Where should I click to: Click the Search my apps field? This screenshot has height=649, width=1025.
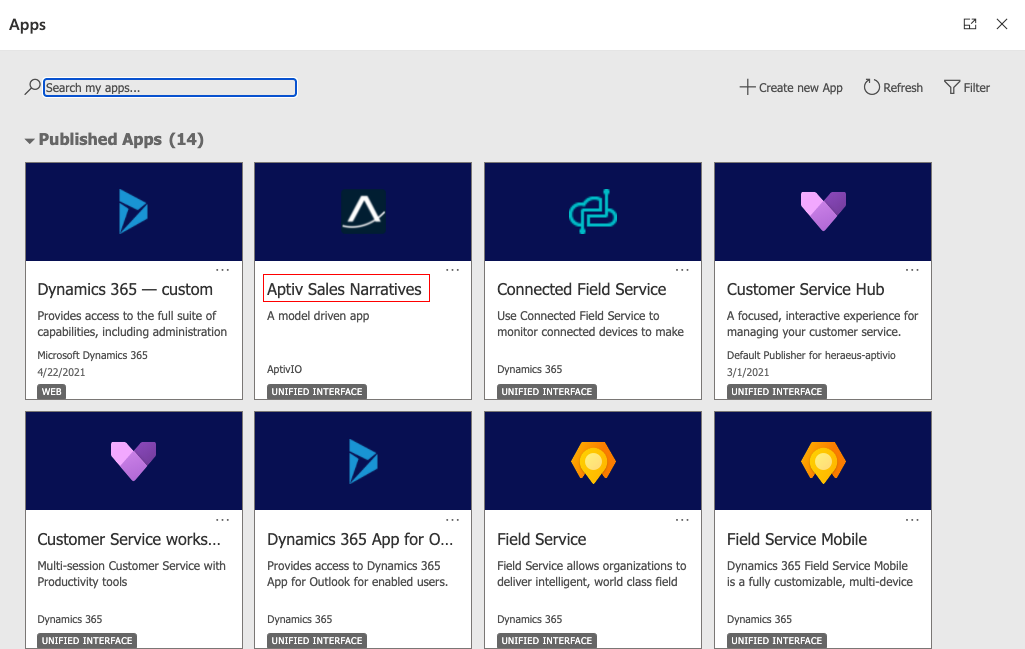[x=170, y=88]
